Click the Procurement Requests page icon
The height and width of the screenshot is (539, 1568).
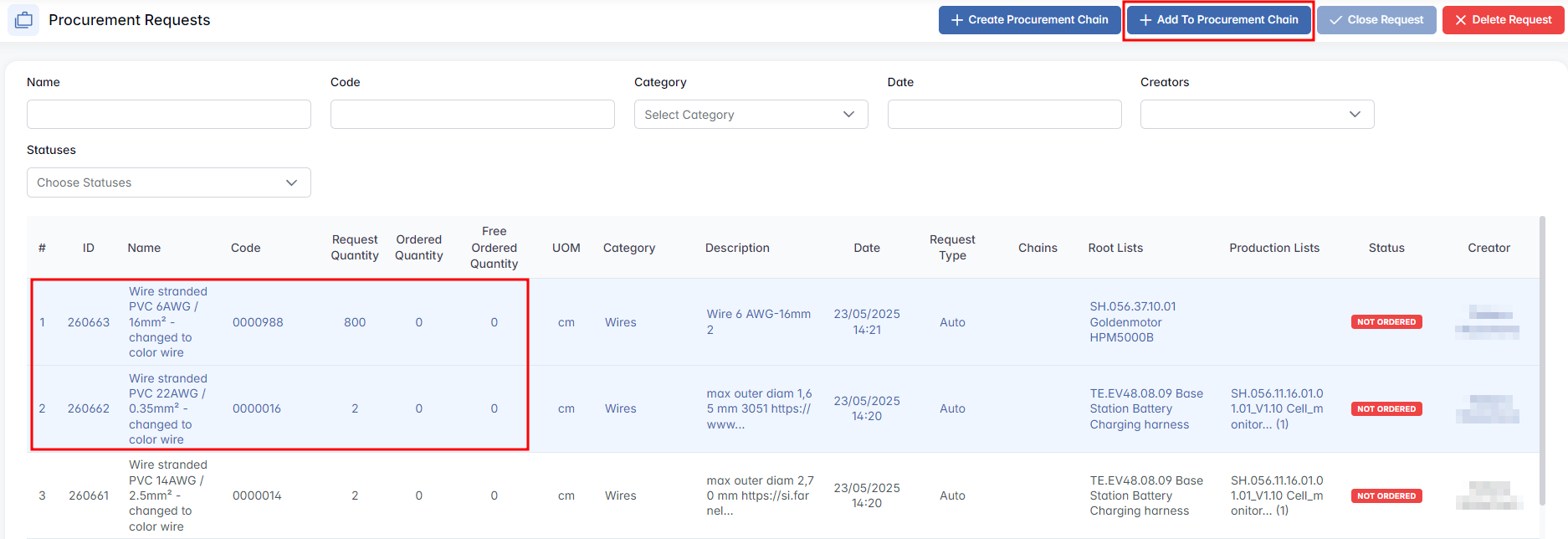tap(23, 20)
